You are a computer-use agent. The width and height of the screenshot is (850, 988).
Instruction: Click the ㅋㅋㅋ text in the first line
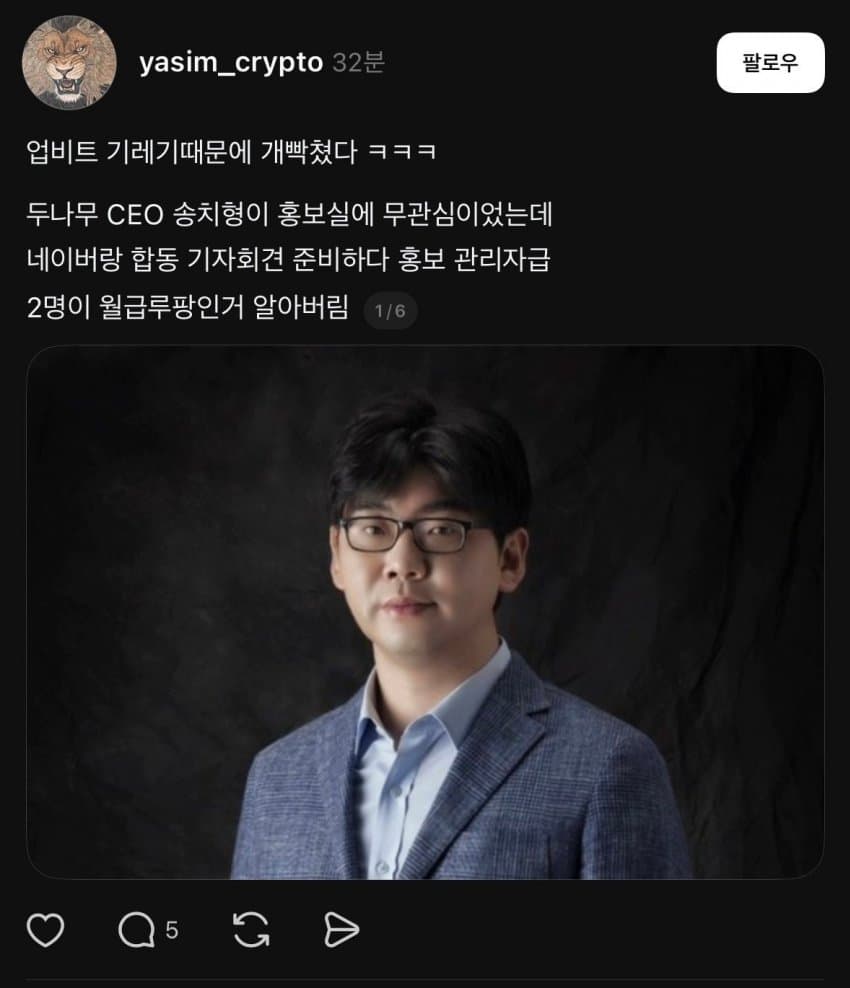(402, 152)
